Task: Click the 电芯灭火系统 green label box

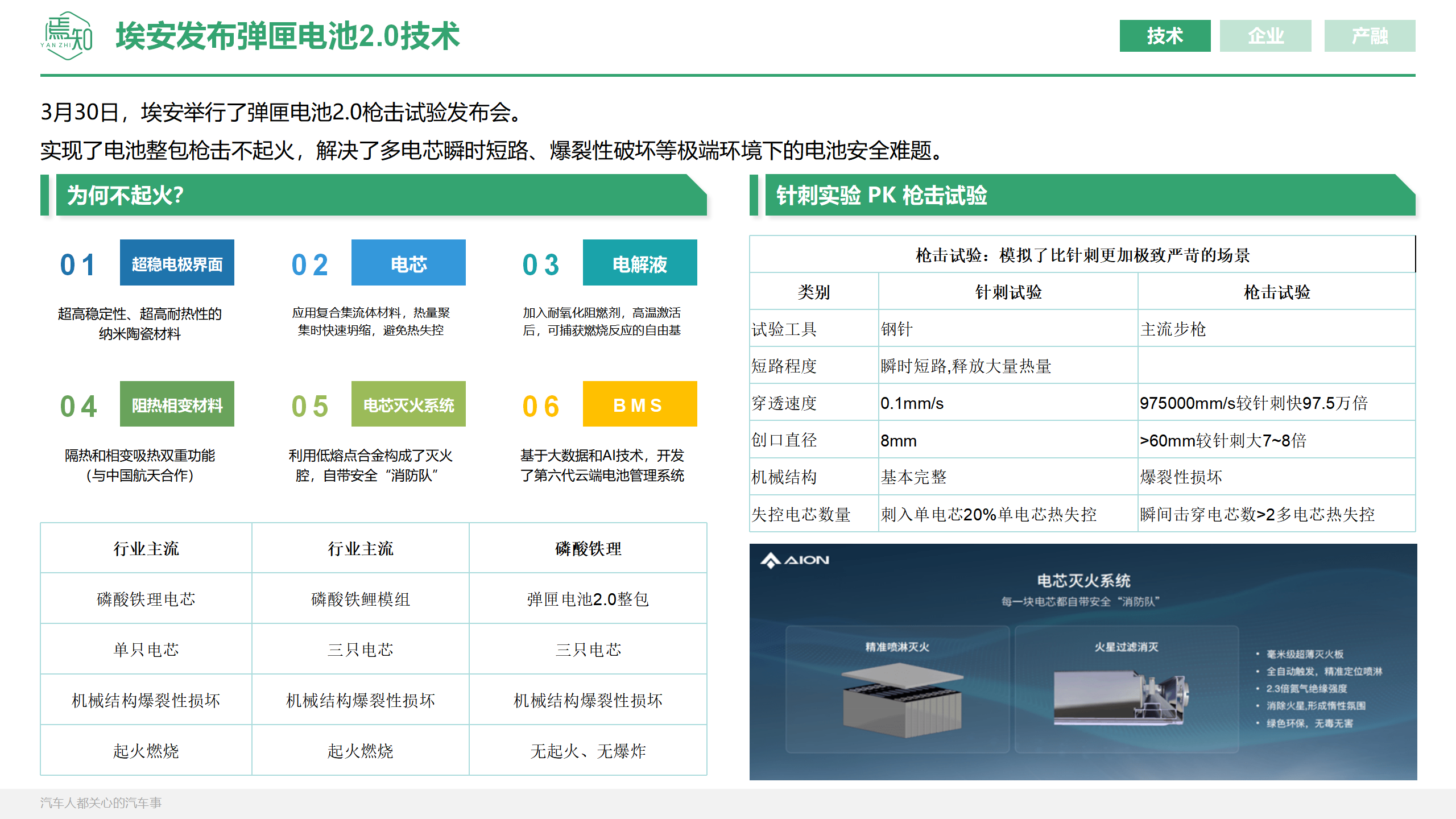Action: [408, 404]
